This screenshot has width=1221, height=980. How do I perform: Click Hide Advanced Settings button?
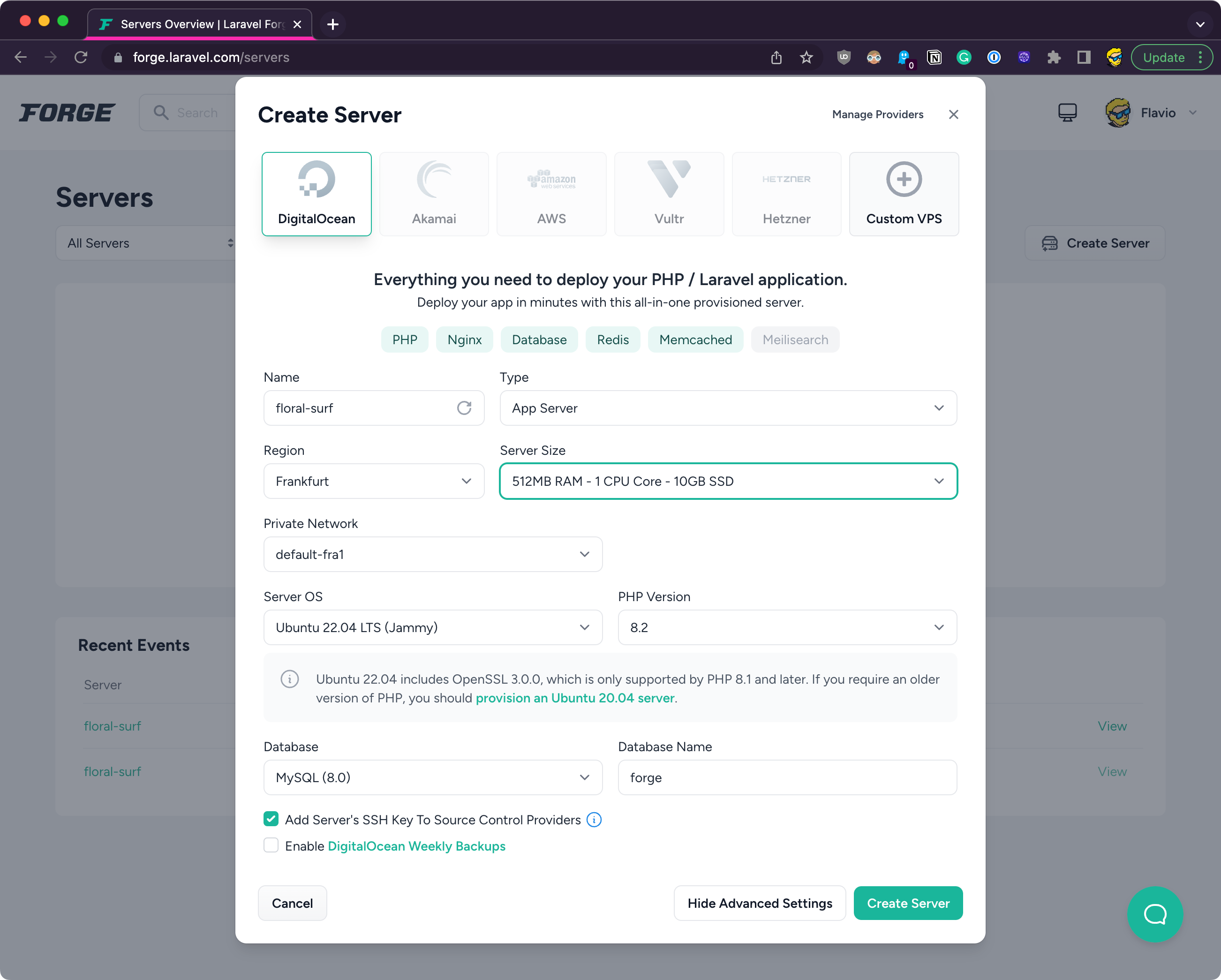pyautogui.click(x=759, y=903)
